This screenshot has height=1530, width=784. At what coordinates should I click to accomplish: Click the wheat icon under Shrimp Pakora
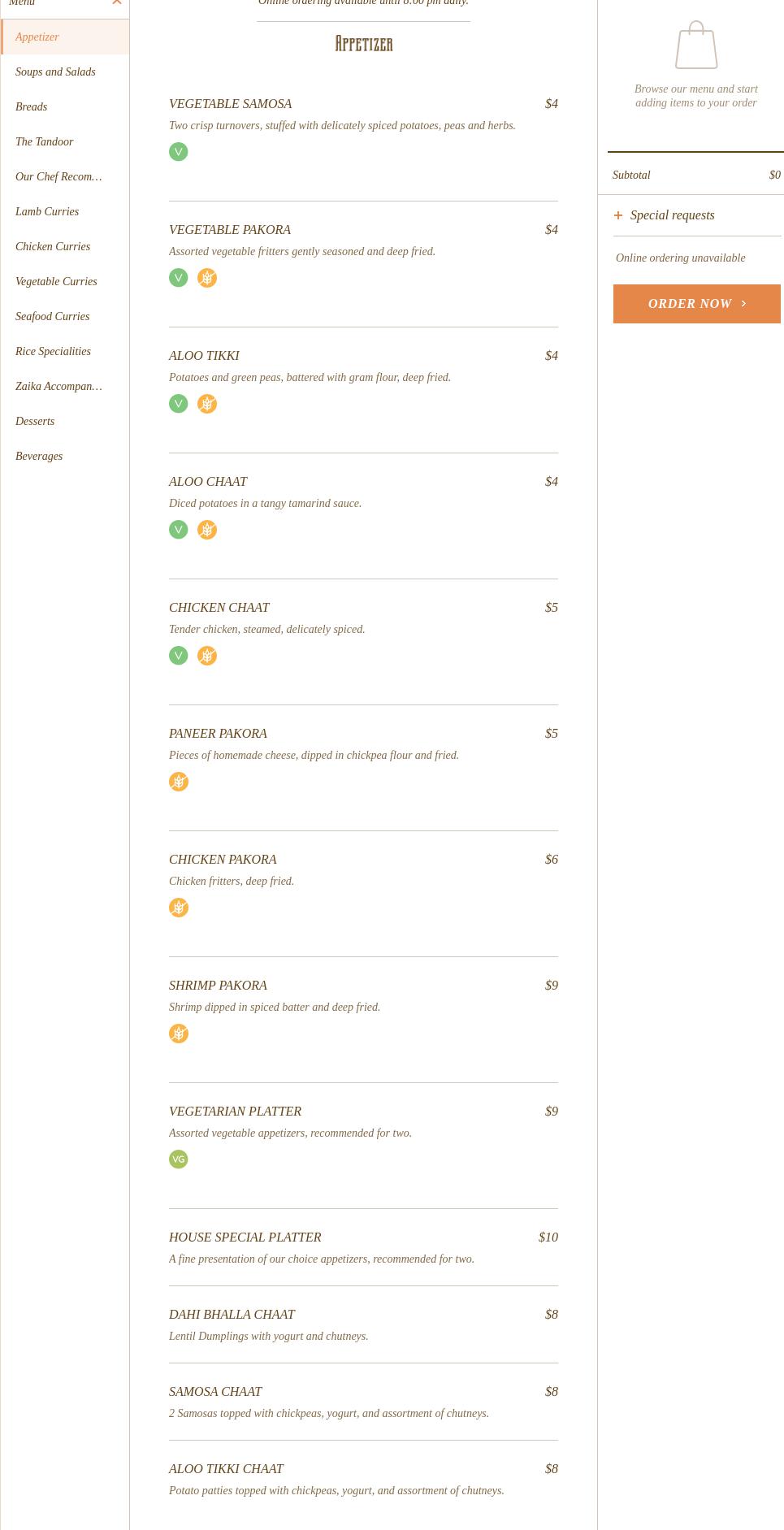point(178,1034)
